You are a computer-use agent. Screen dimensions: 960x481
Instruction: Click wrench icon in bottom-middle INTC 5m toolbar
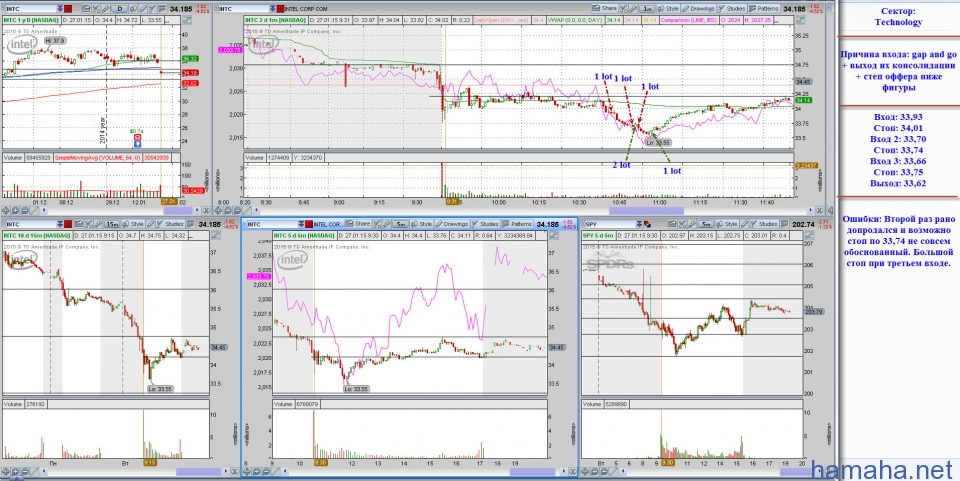tap(387, 224)
